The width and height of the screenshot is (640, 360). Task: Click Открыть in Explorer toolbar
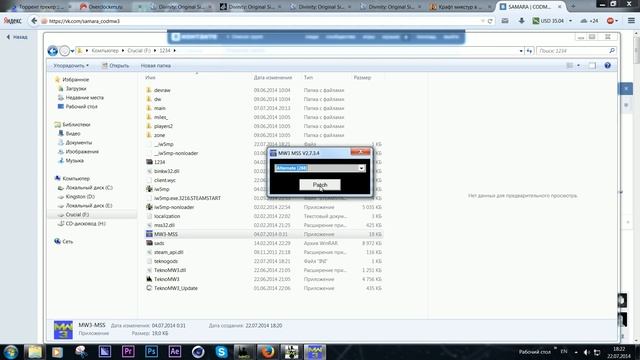pos(116,65)
